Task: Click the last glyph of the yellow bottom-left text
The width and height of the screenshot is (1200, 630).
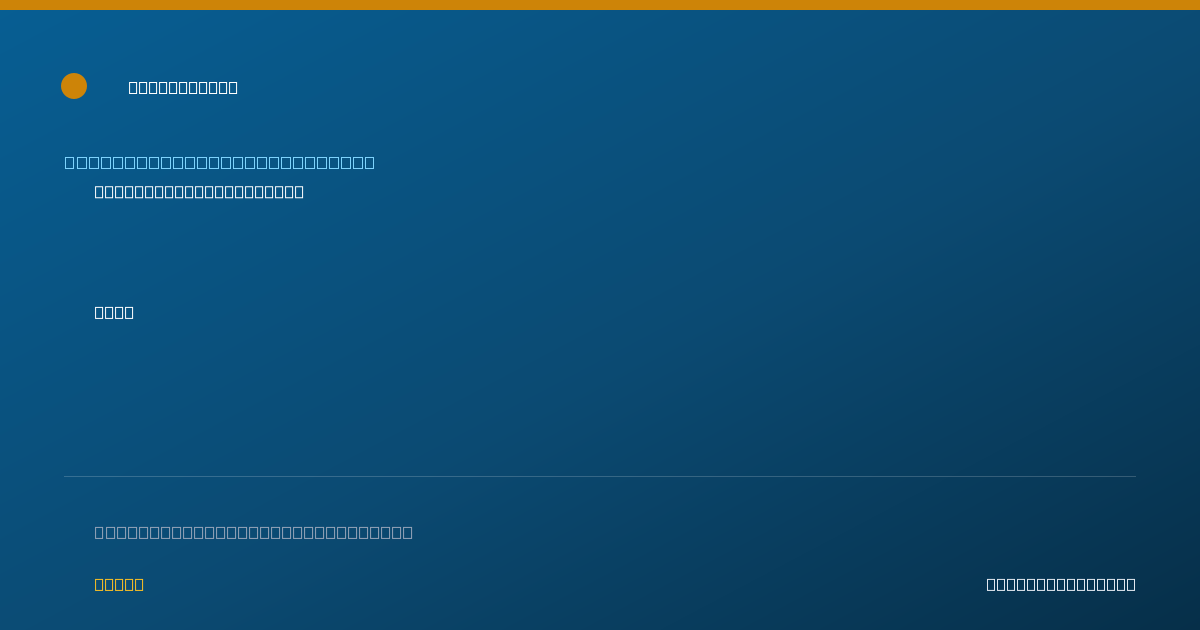Action: [x=139, y=585]
